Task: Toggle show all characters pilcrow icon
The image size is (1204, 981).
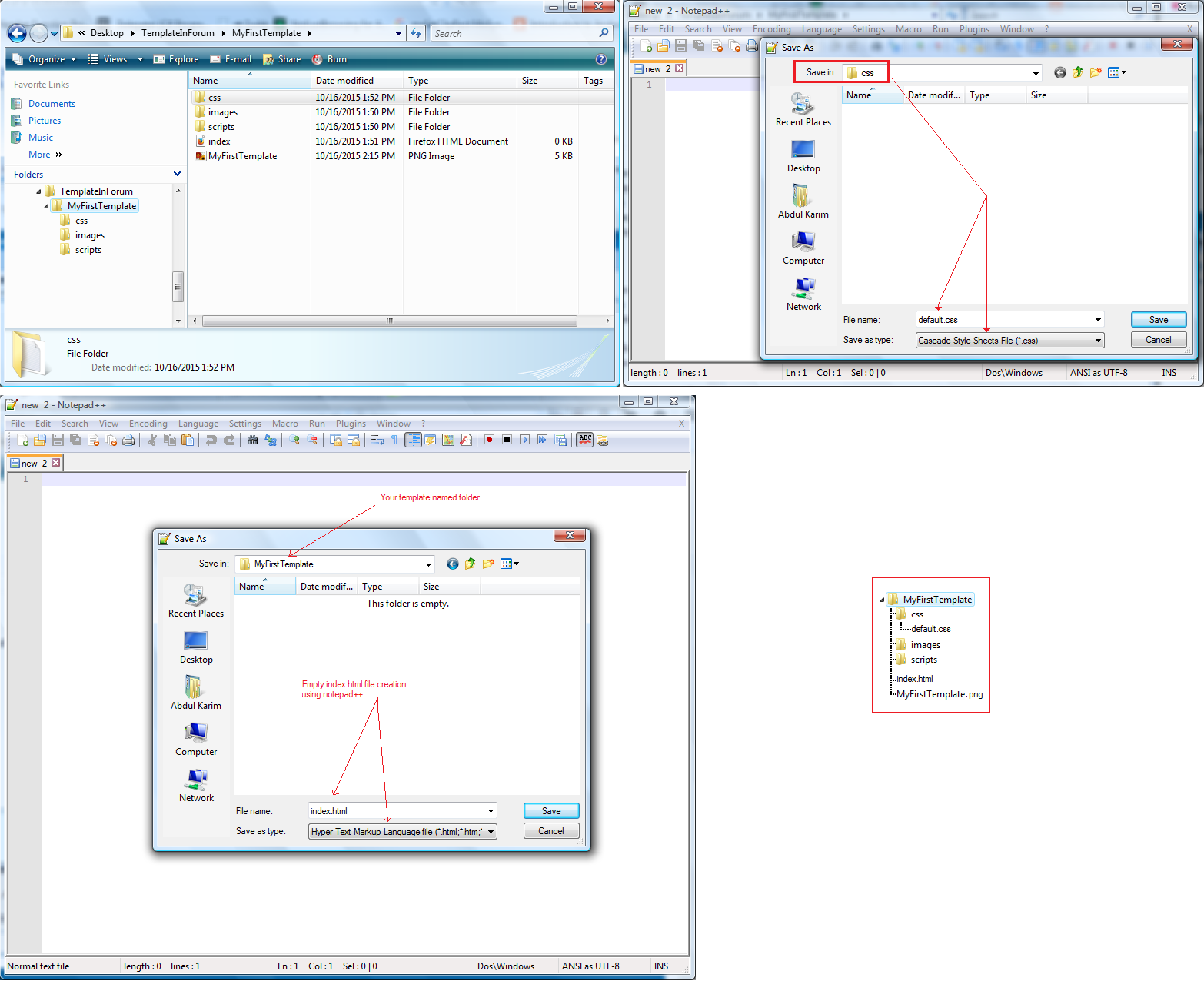Action: (394, 440)
